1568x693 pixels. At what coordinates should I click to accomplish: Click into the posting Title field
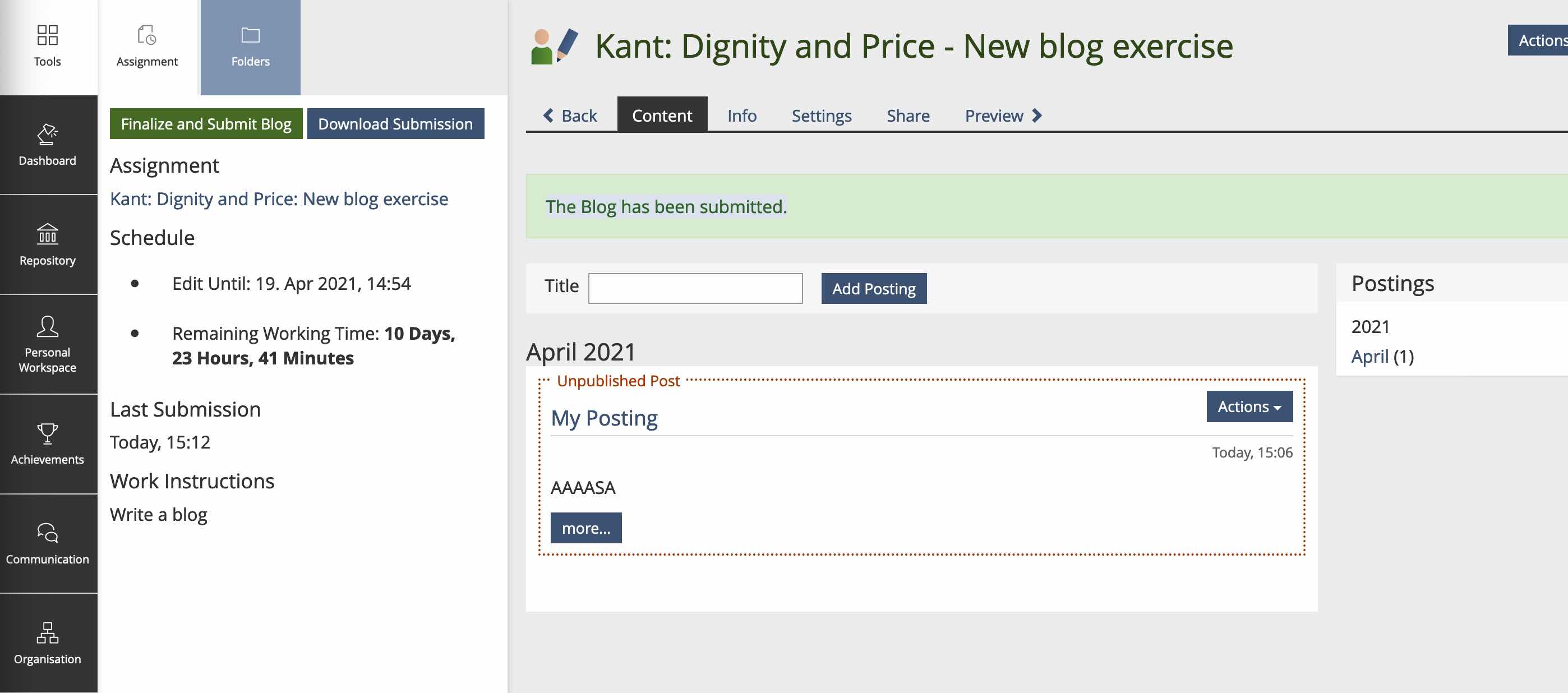point(695,288)
